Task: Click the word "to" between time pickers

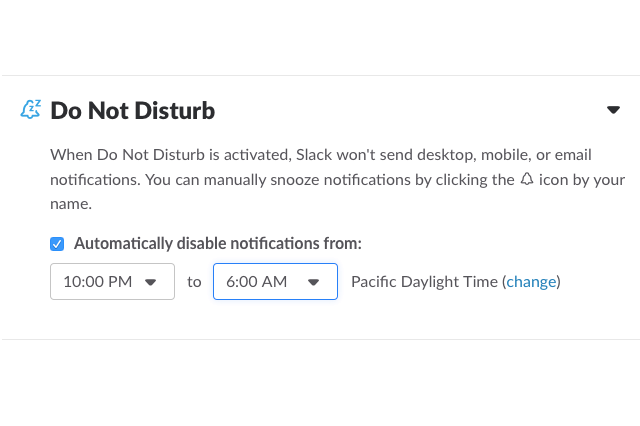Action: [194, 282]
